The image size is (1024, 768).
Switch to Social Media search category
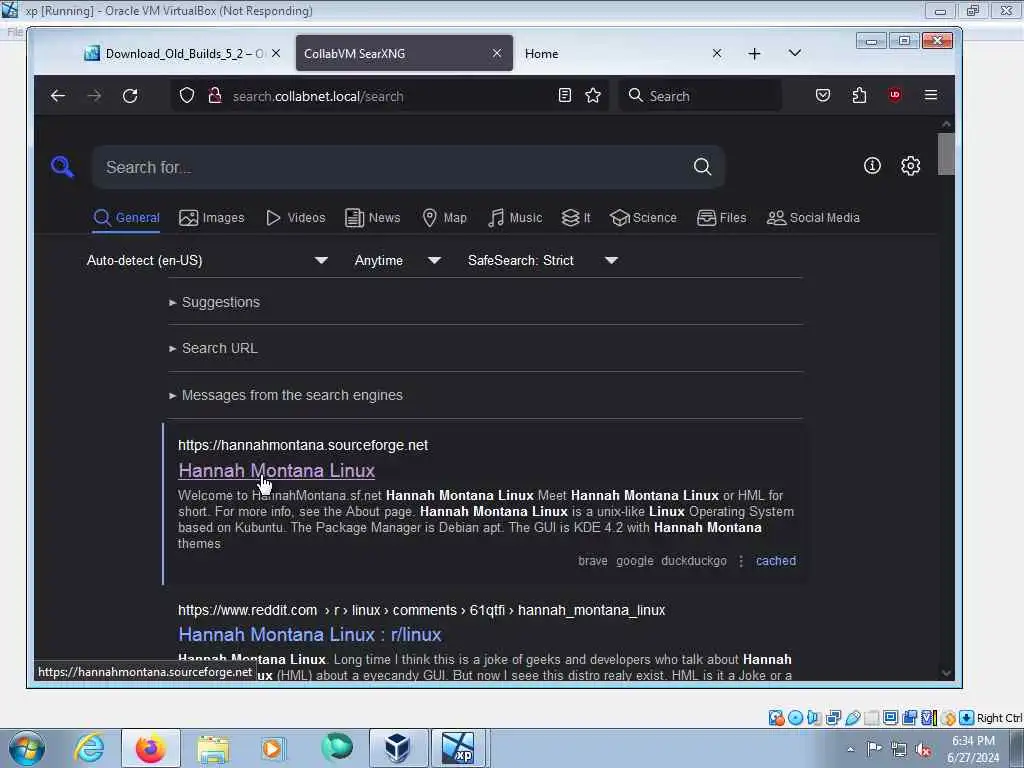click(813, 217)
